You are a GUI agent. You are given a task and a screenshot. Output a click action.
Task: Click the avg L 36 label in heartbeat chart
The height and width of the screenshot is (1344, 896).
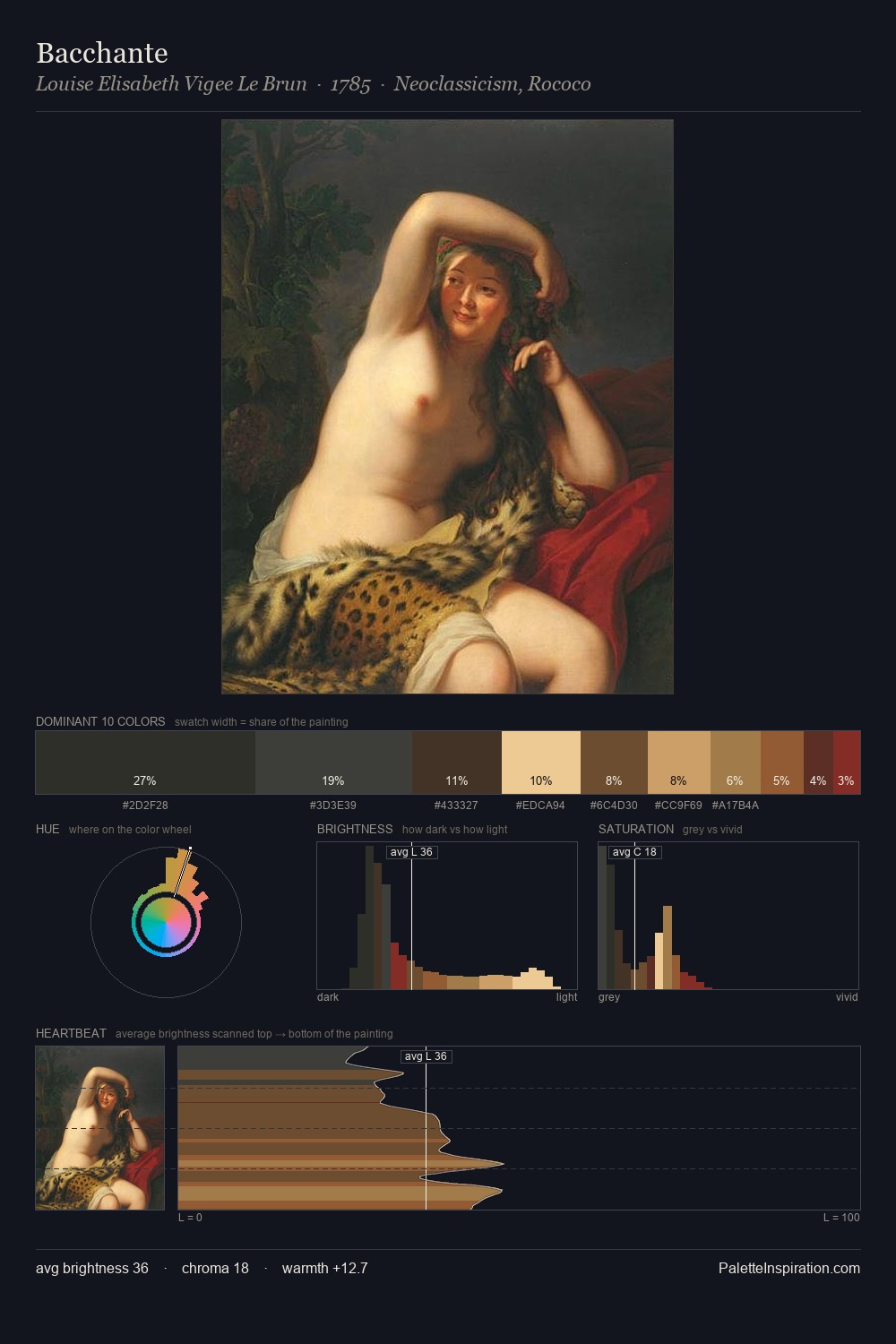pyautogui.click(x=426, y=1056)
